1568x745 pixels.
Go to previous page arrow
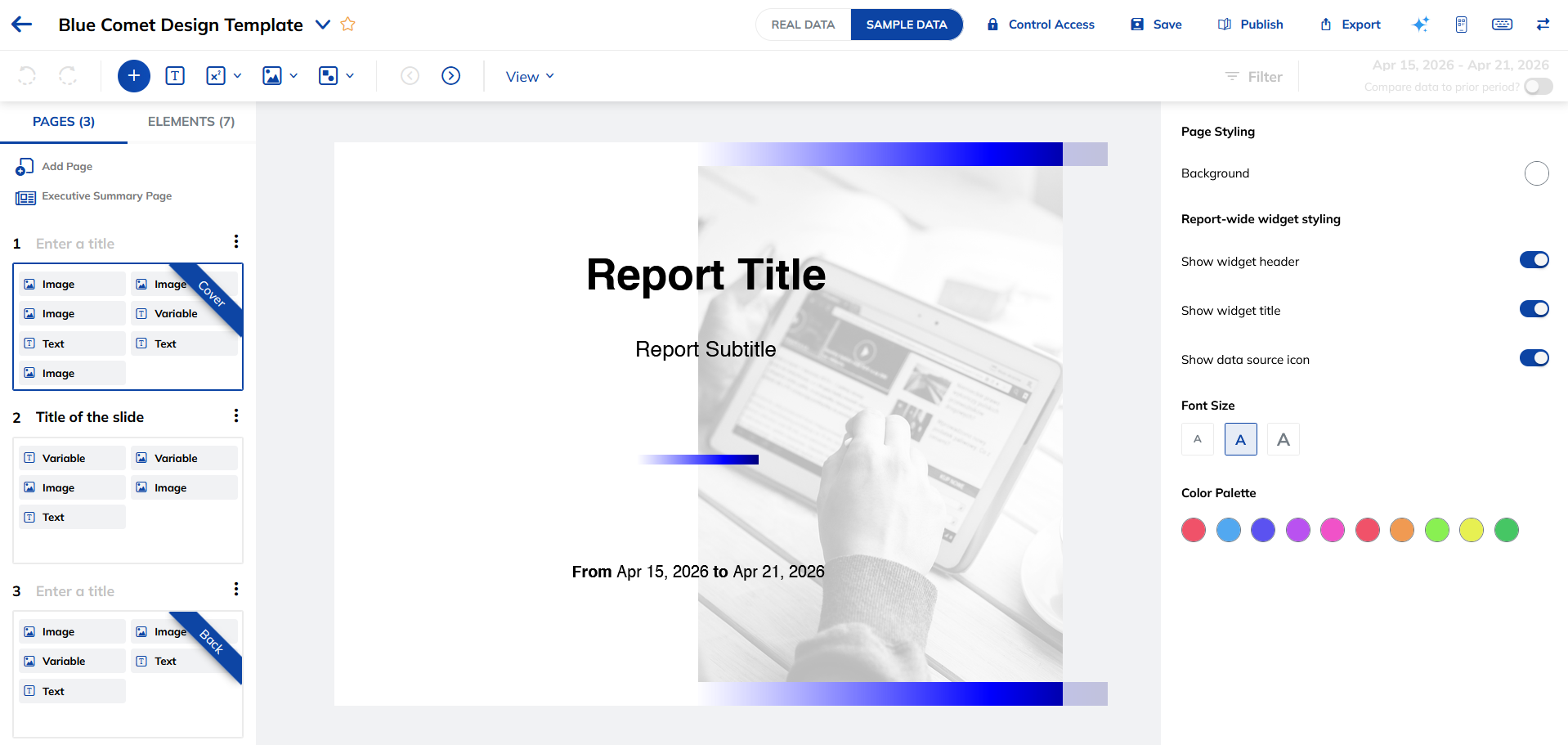coord(410,76)
